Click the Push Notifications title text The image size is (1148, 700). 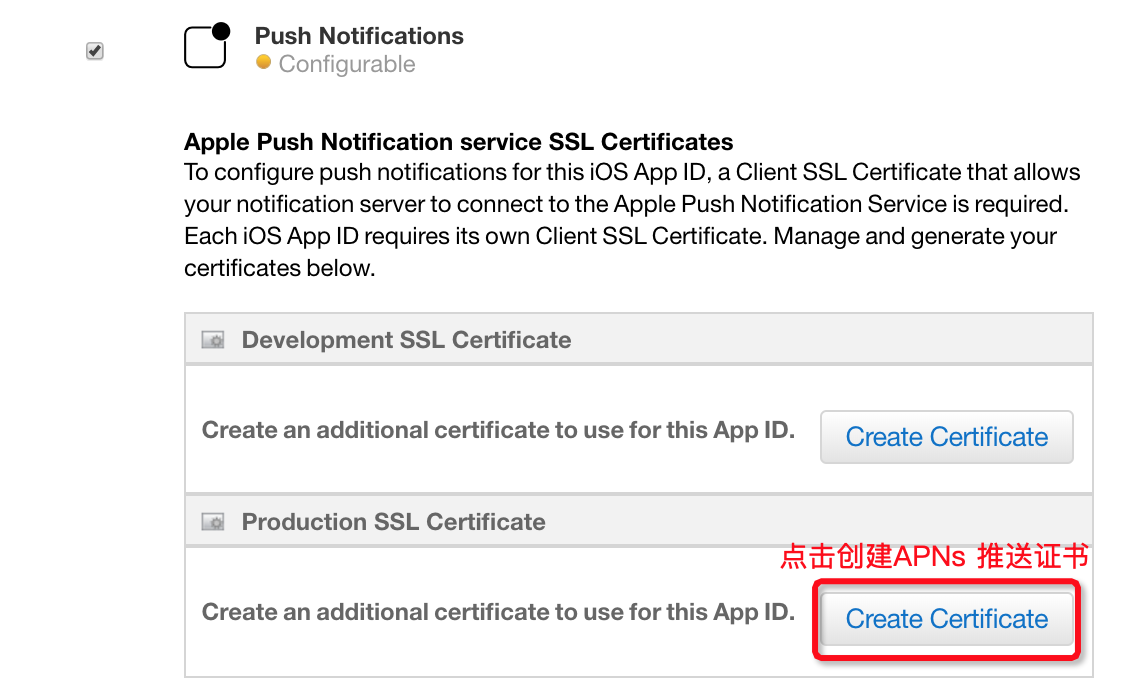[359, 35]
